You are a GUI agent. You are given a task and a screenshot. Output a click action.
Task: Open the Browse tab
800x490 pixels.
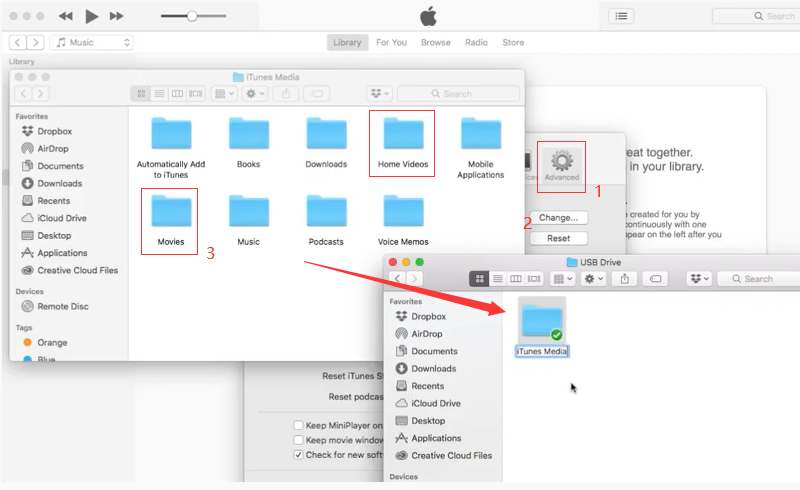coord(435,42)
